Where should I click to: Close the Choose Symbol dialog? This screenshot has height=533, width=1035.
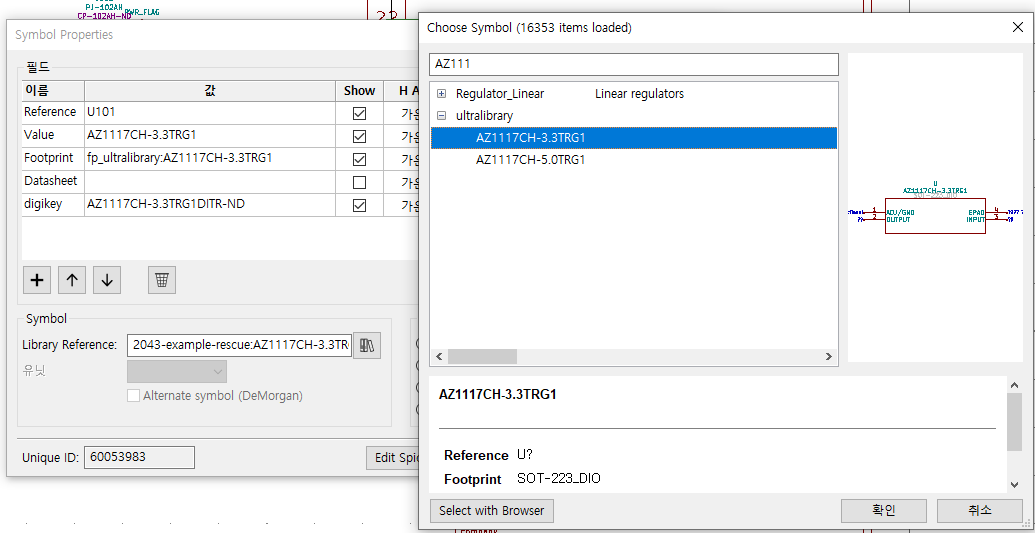click(x=1017, y=28)
